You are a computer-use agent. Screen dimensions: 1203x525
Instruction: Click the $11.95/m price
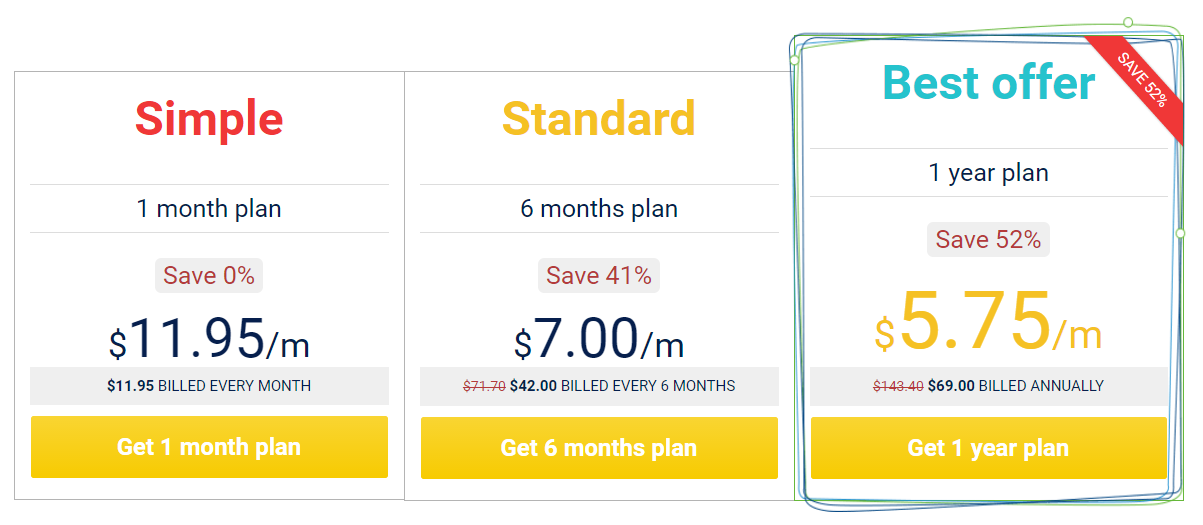point(209,337)
